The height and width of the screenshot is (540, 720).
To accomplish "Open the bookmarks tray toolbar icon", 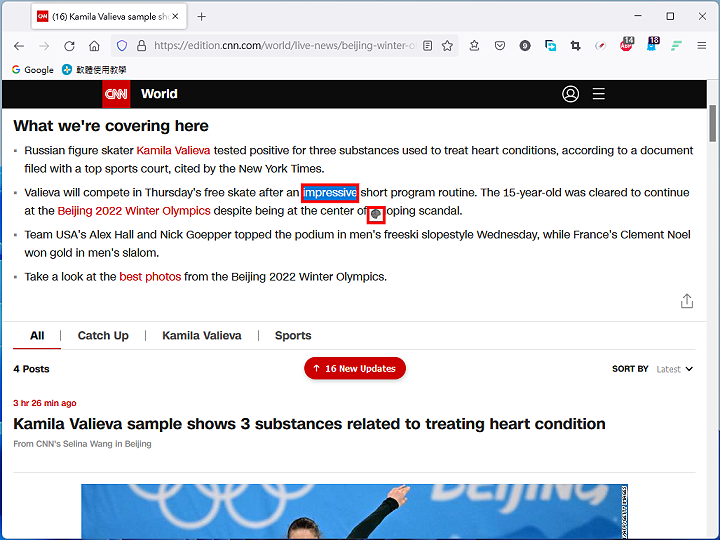I will (x=474, y=45).
